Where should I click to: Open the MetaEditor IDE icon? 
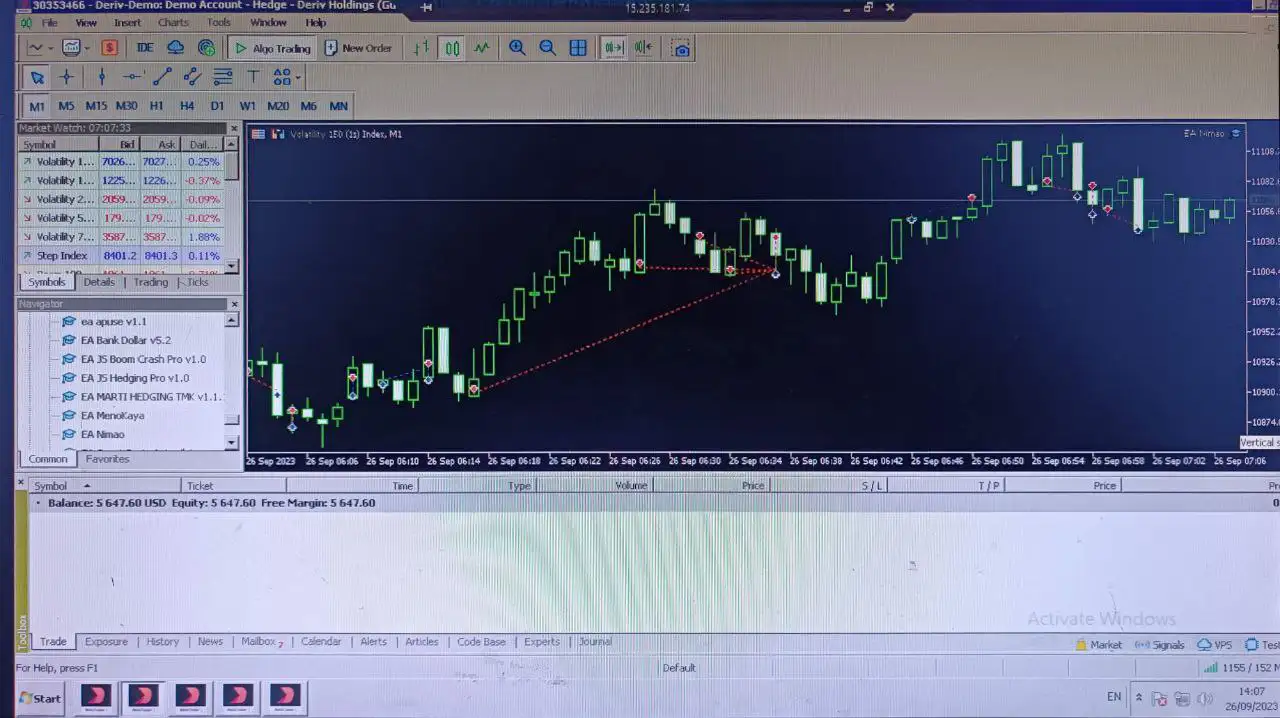point(145,48)
